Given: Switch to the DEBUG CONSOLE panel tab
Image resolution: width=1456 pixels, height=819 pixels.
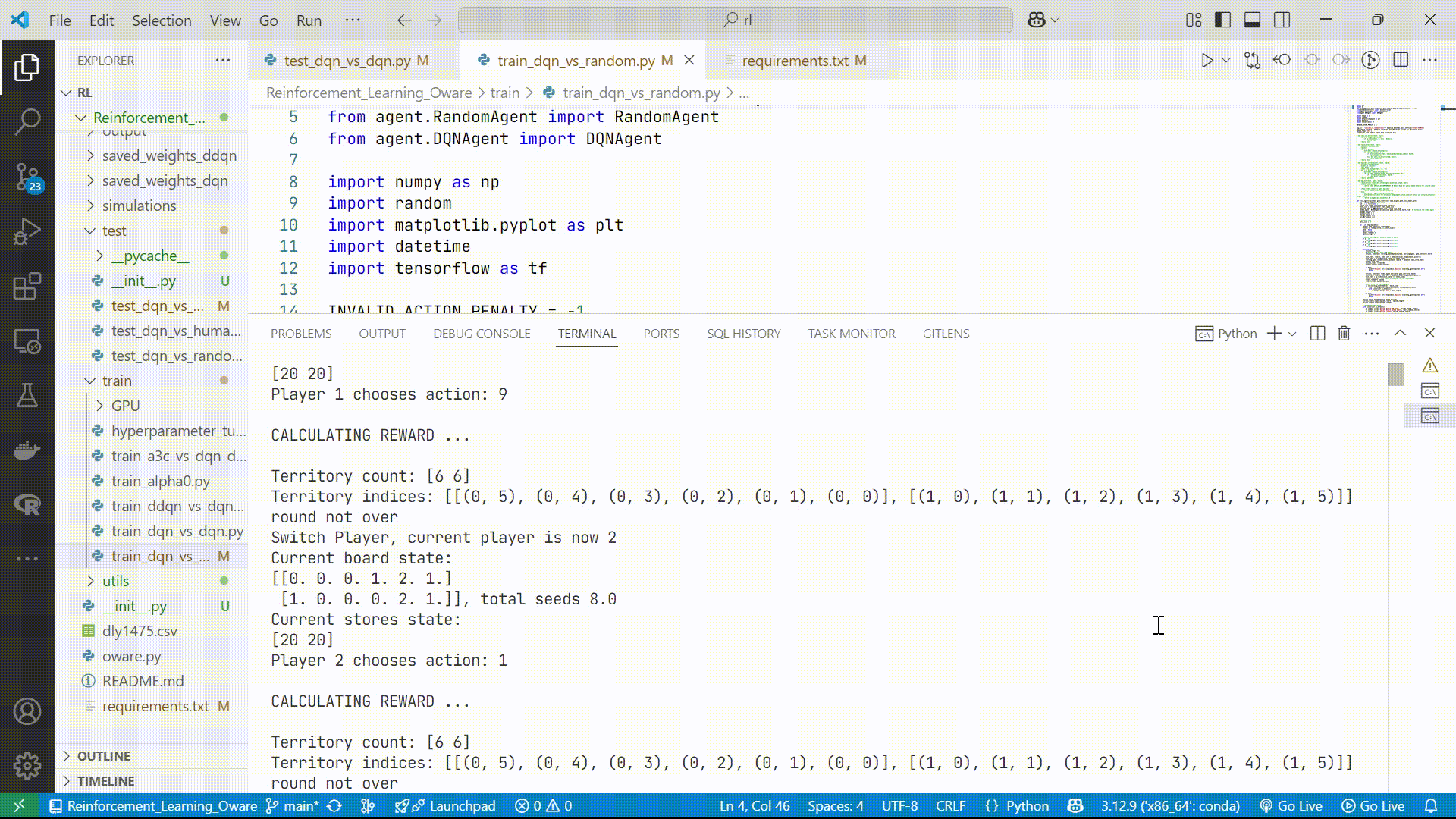Looking at the screenshot, I should tap(482, 334).
